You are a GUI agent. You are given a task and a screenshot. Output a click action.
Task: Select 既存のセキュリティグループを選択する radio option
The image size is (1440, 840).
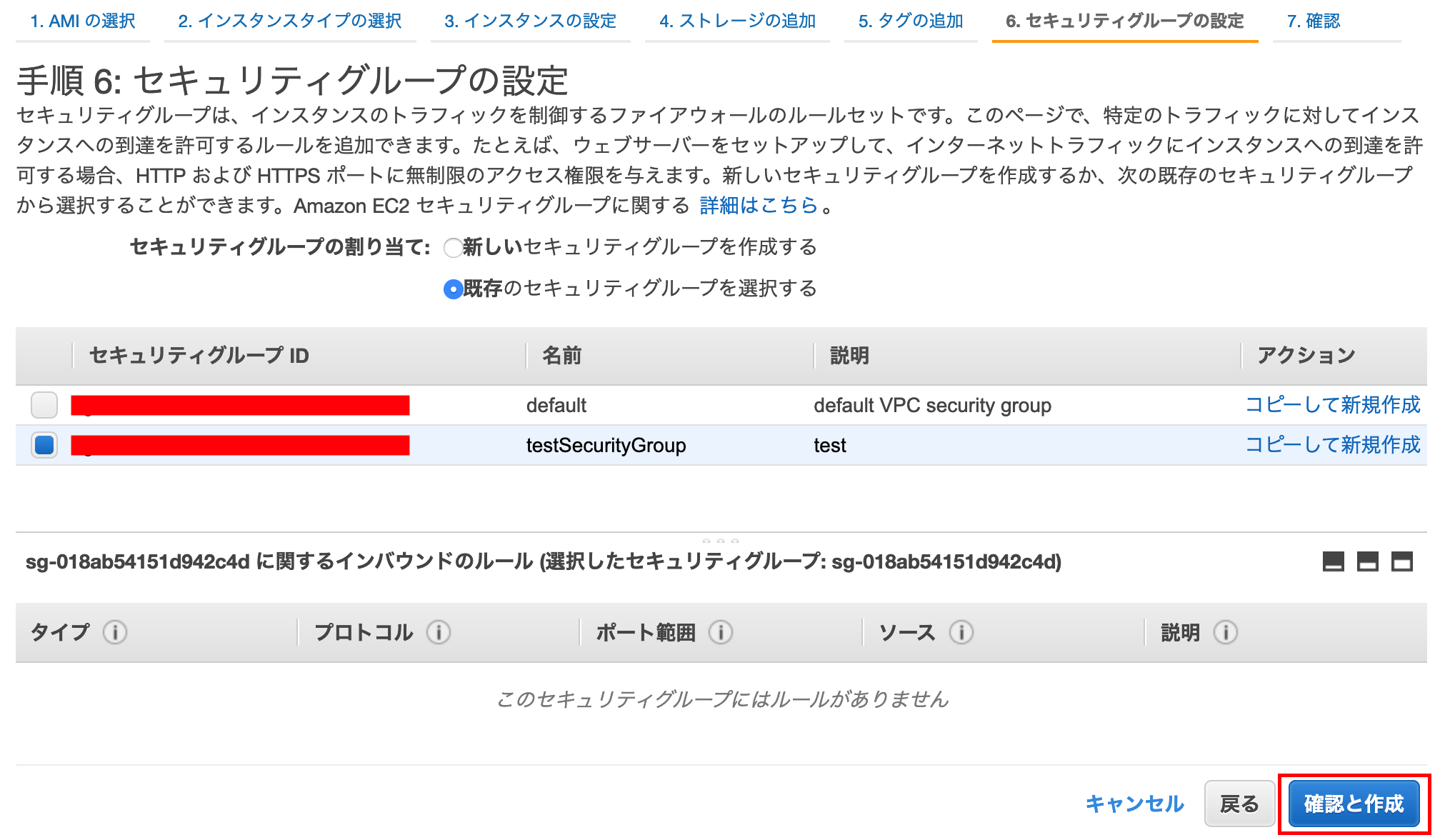coord(453,289)
